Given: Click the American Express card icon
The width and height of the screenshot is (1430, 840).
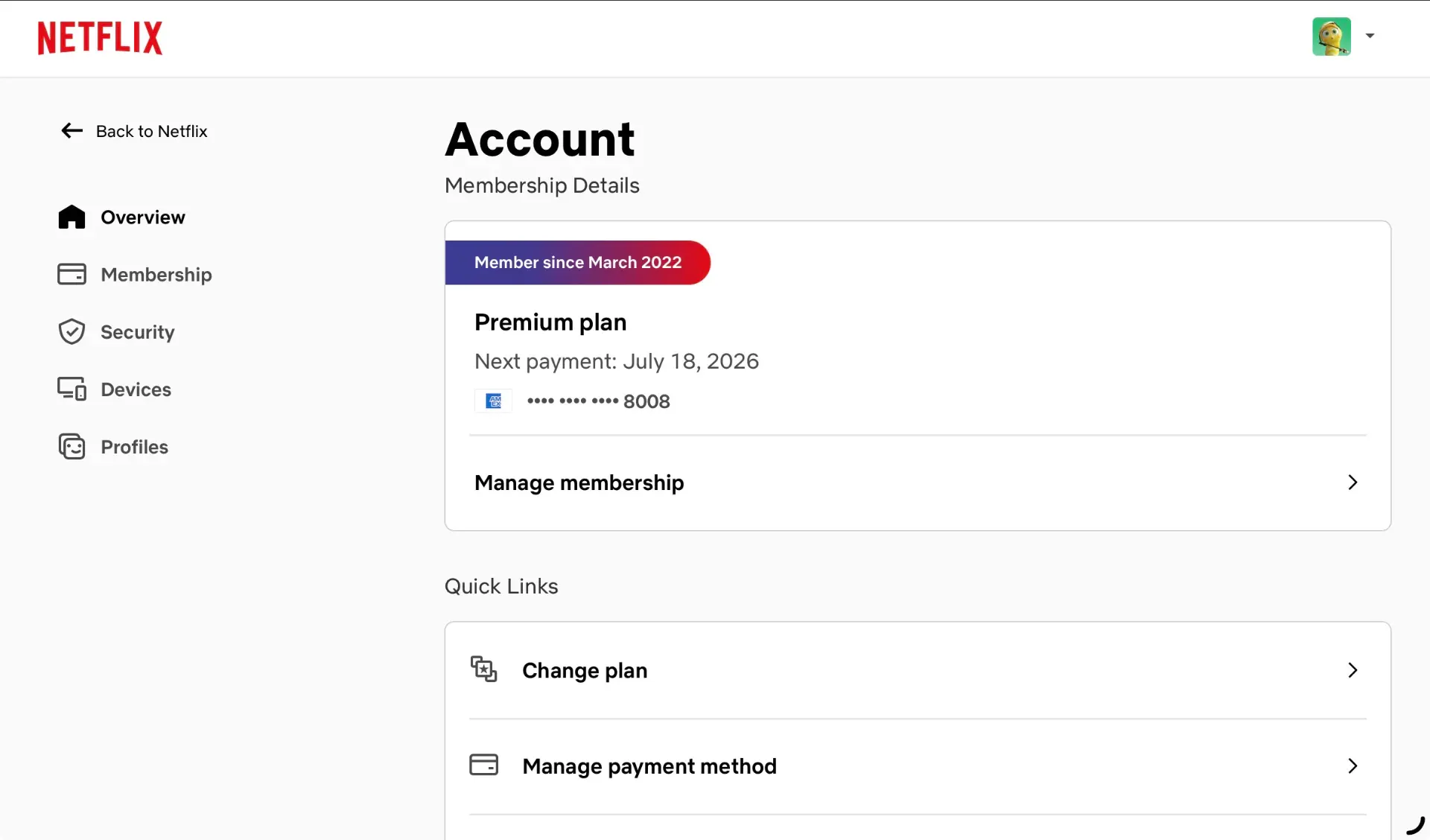Looking at the screenshot, I should click(493, 401).
